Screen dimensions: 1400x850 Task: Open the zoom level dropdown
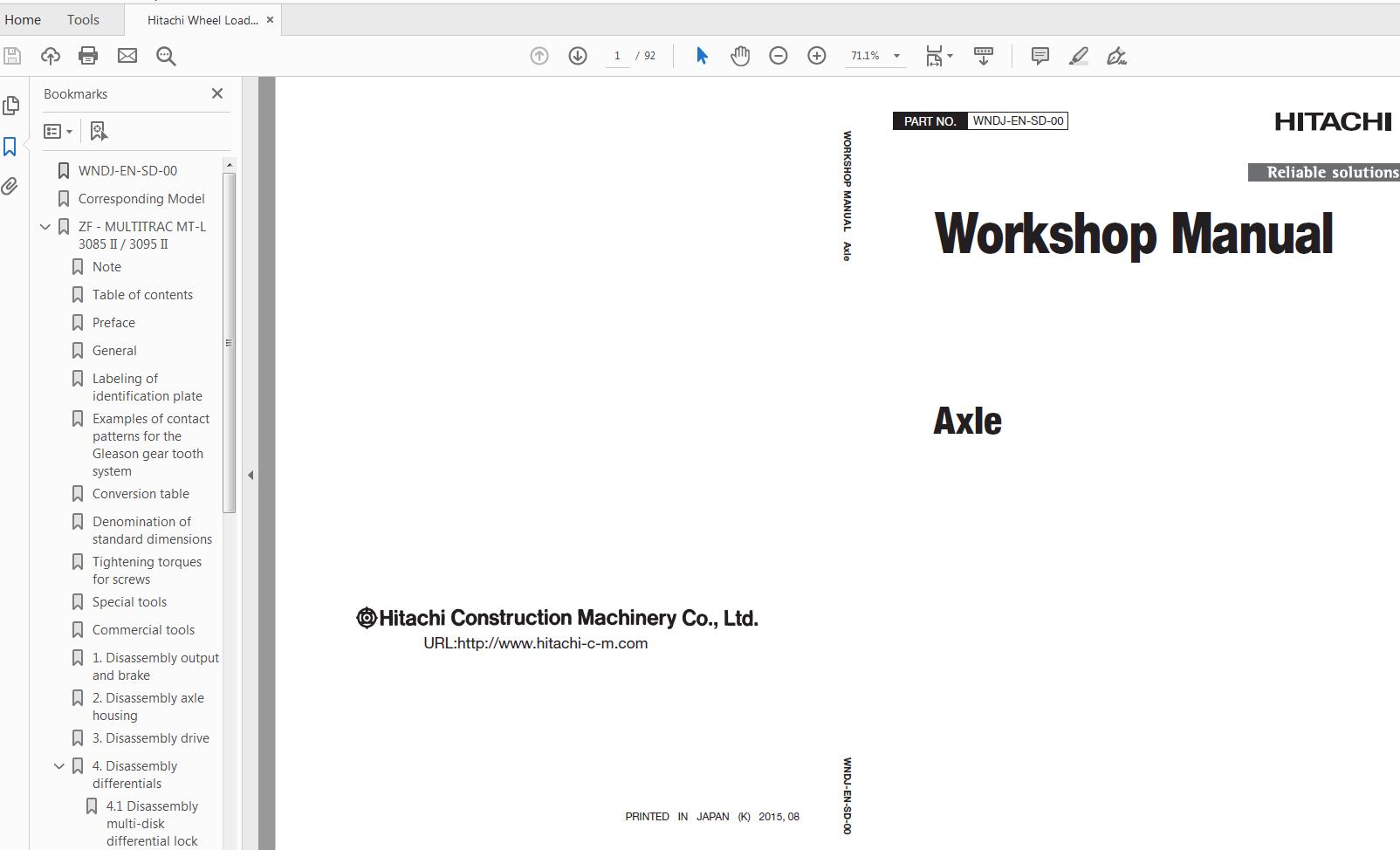pyautogui.click(x=896, y=56)
